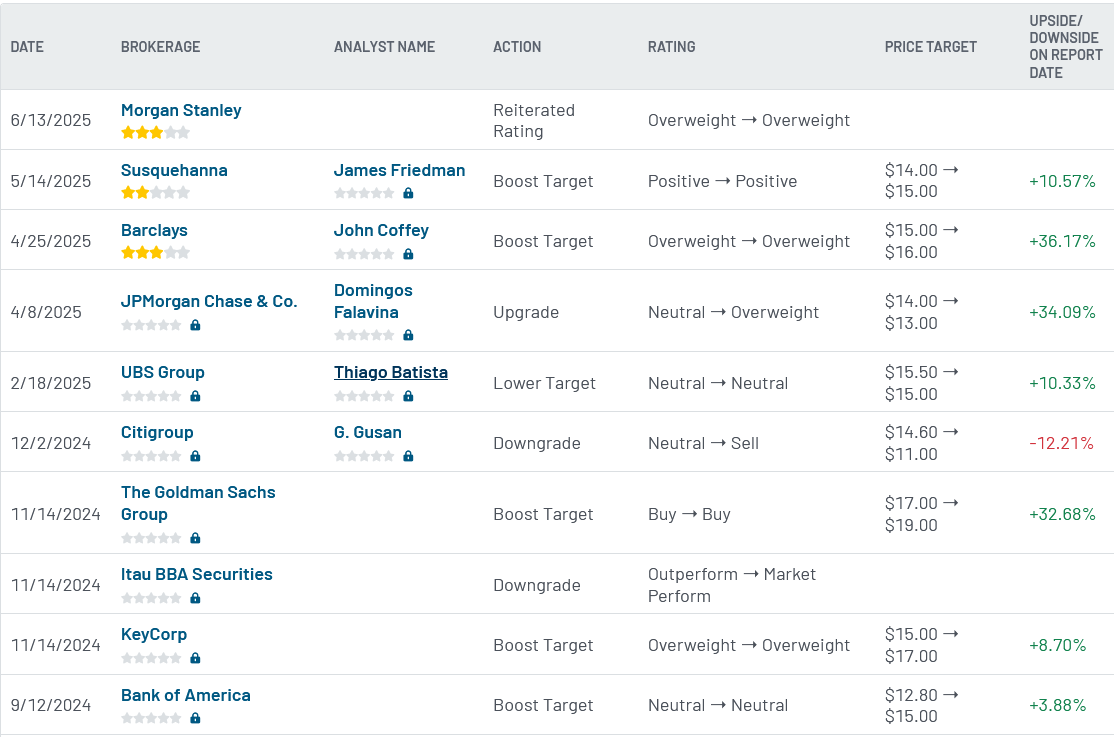Open analyst Thiago Batista's profile

coord(391,372)
